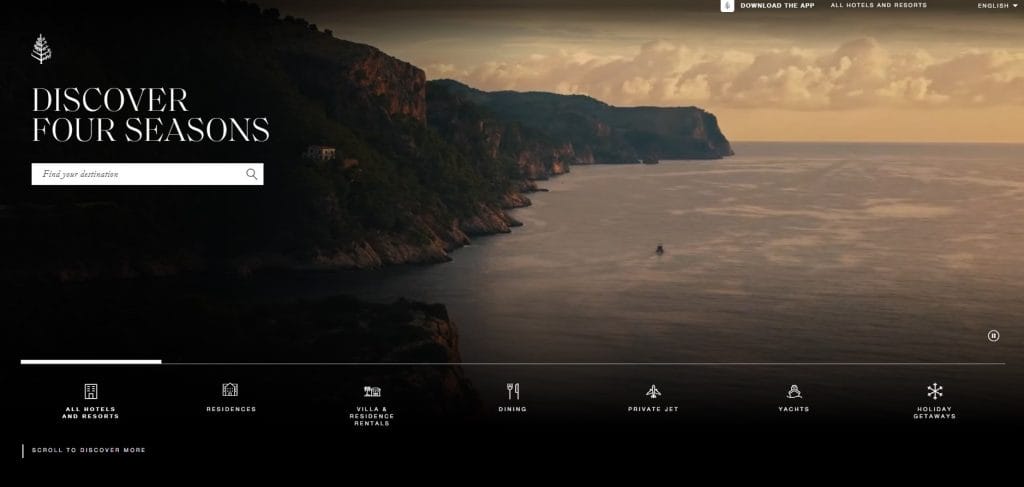Expand the English language dropdown

coord(997,6)
